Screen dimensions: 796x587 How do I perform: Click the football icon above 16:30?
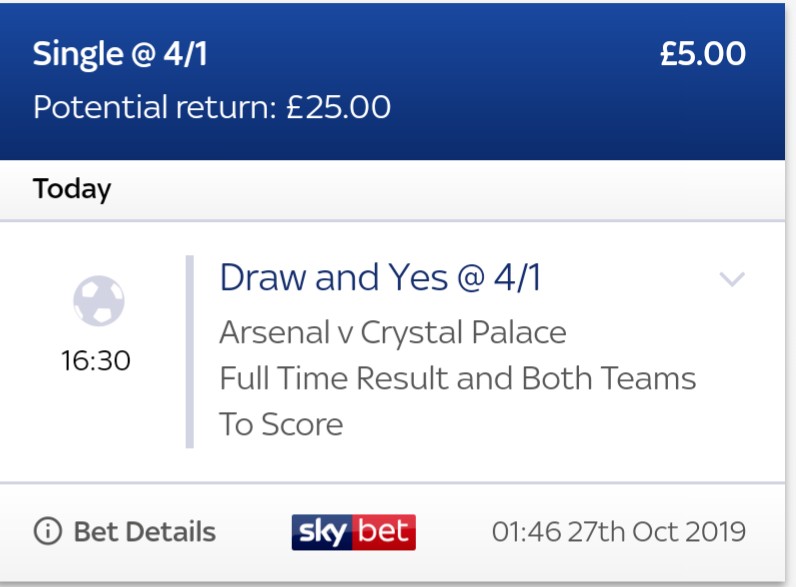(x=98, y=301)
